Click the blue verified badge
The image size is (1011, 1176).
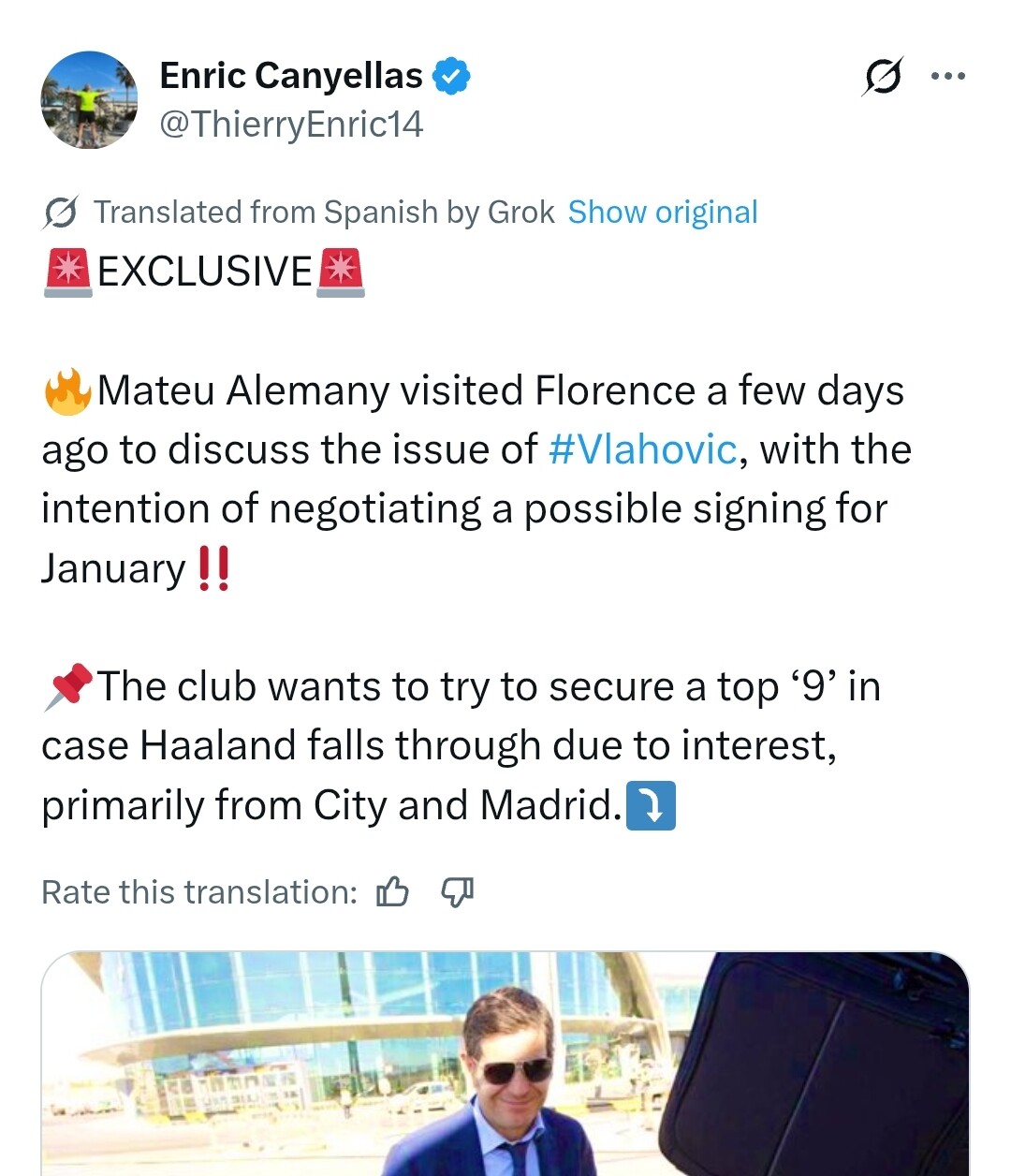[x=451, y=76]
